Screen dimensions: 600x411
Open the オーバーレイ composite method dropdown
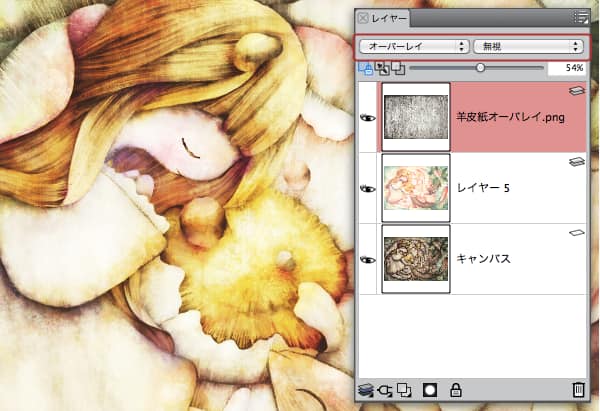tap(414, 46)
